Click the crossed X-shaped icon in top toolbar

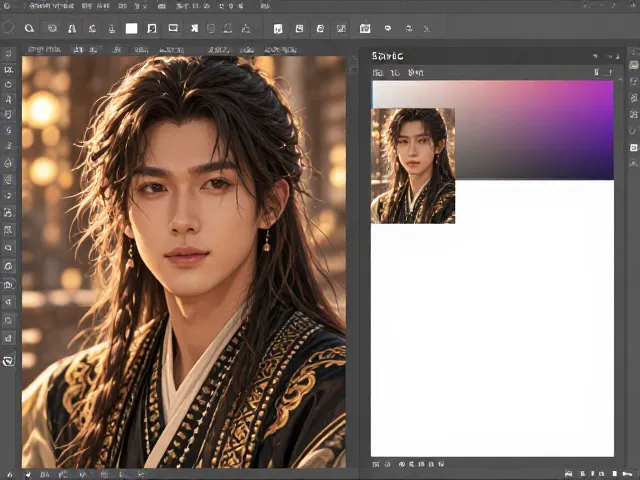point(194,28)
